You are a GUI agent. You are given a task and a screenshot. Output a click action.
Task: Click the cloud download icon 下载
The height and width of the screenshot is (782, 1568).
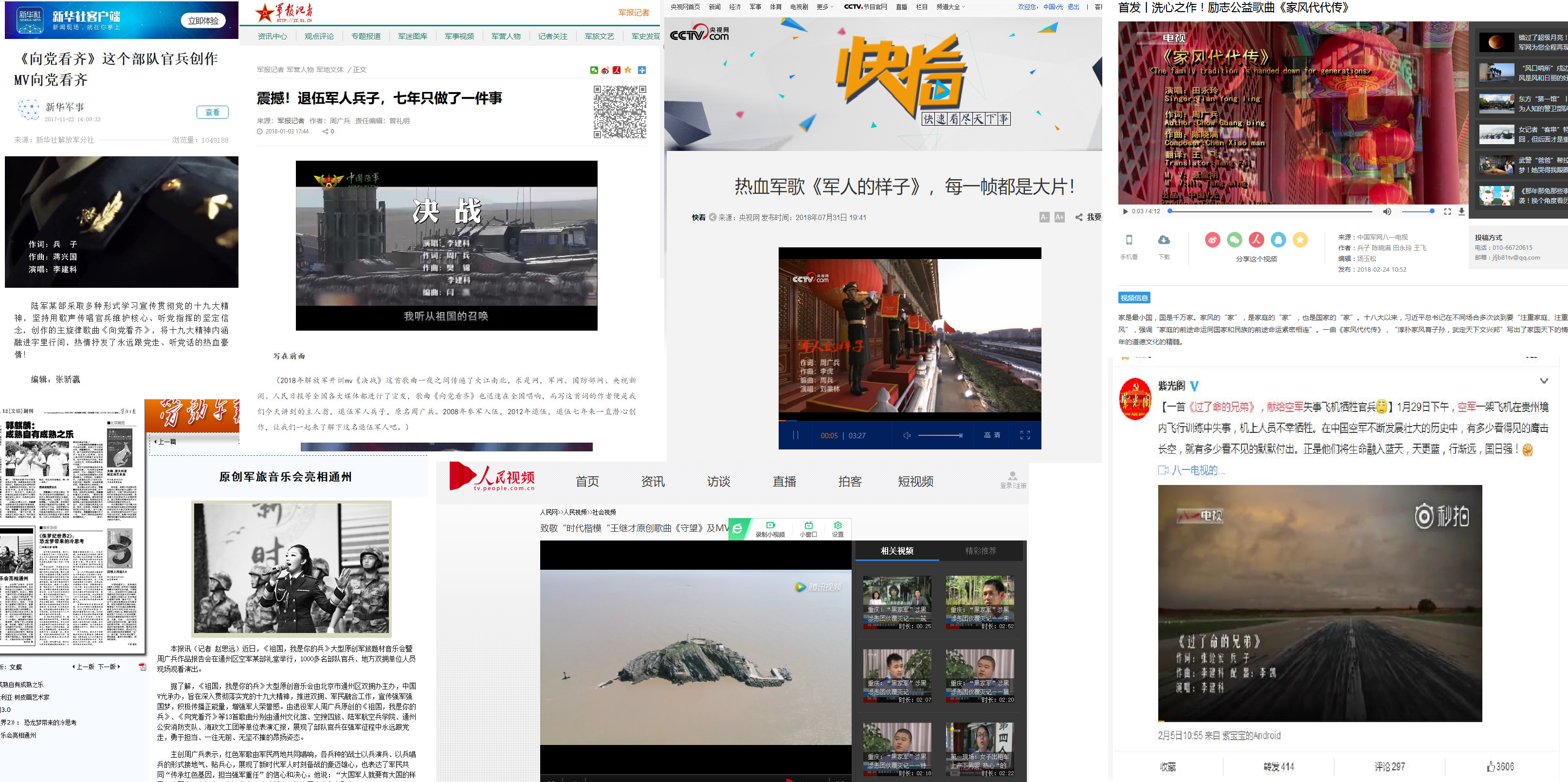(1163, 240)
